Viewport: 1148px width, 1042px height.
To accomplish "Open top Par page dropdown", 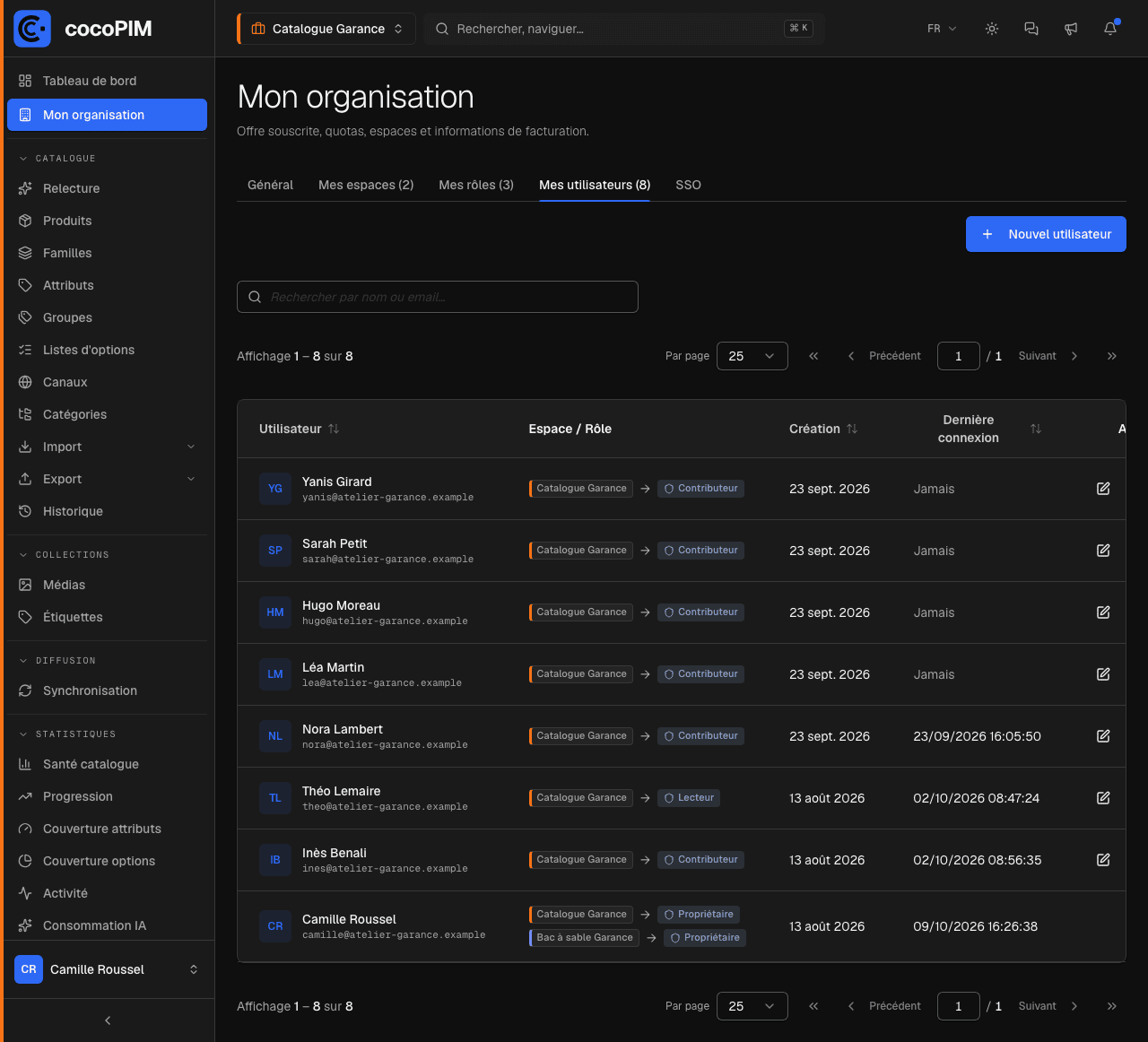I will (x=752, y=356).
